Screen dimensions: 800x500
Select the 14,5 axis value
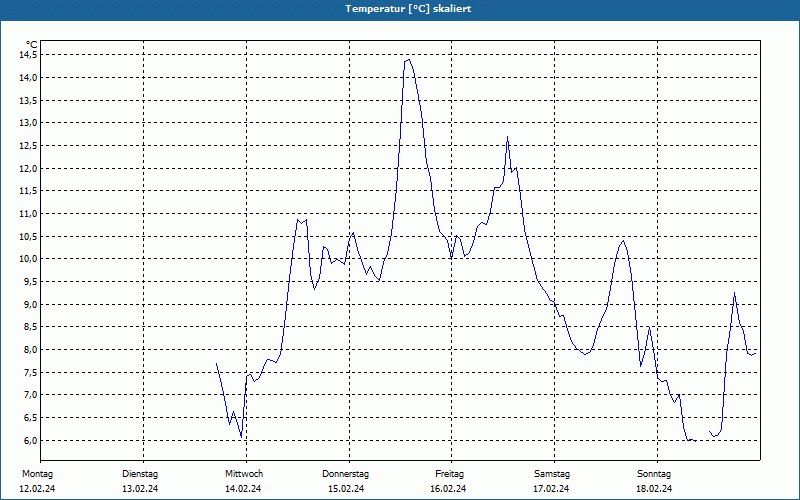[x=28, y=55]
